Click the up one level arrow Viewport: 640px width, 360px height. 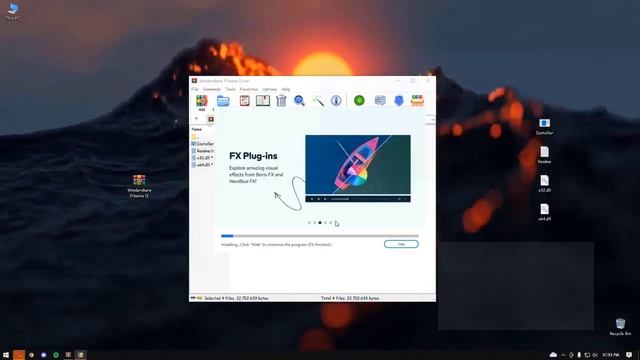click(196, 119)
